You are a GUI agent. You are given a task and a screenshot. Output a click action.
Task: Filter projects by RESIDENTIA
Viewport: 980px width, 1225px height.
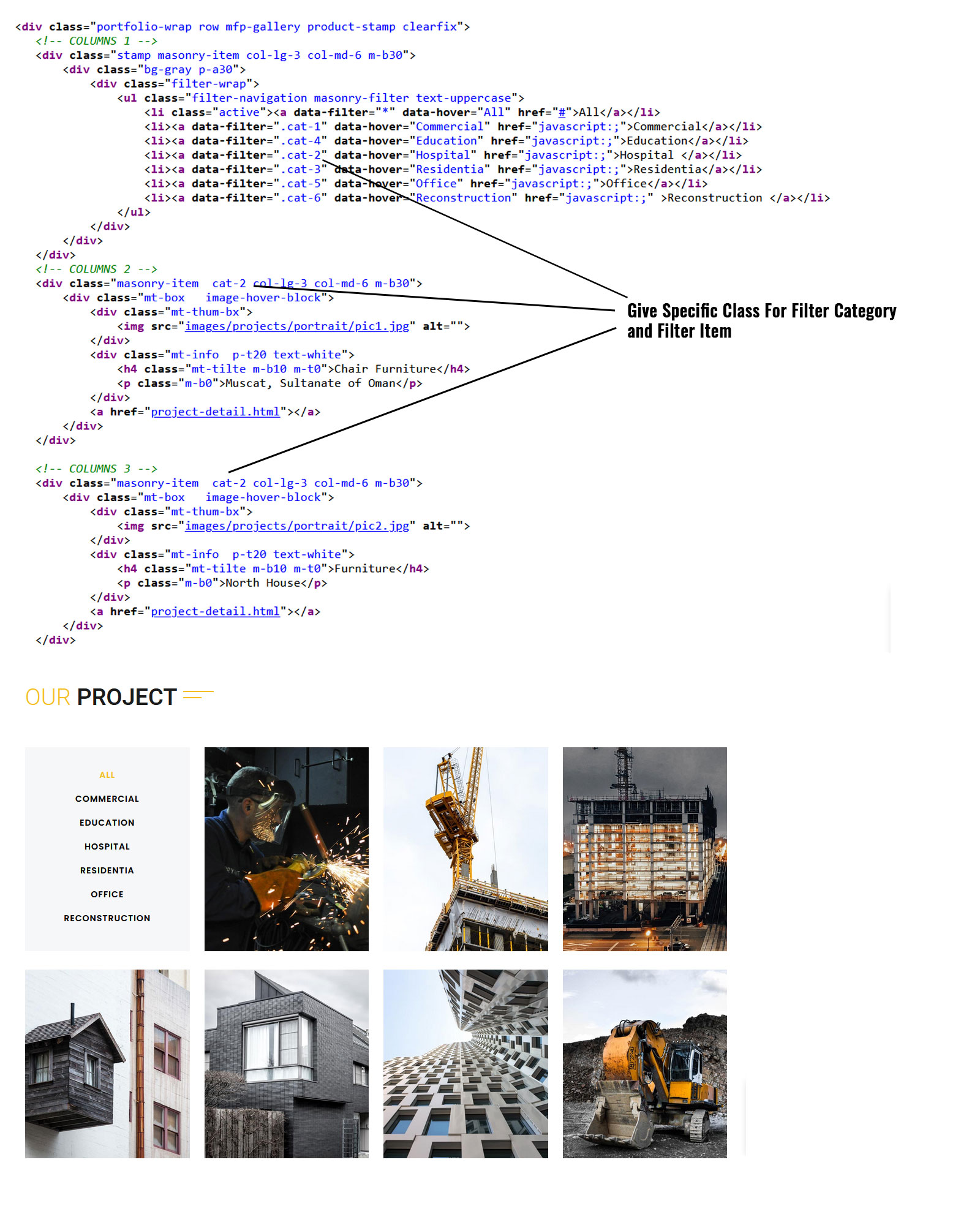click(x=107, y=870)
